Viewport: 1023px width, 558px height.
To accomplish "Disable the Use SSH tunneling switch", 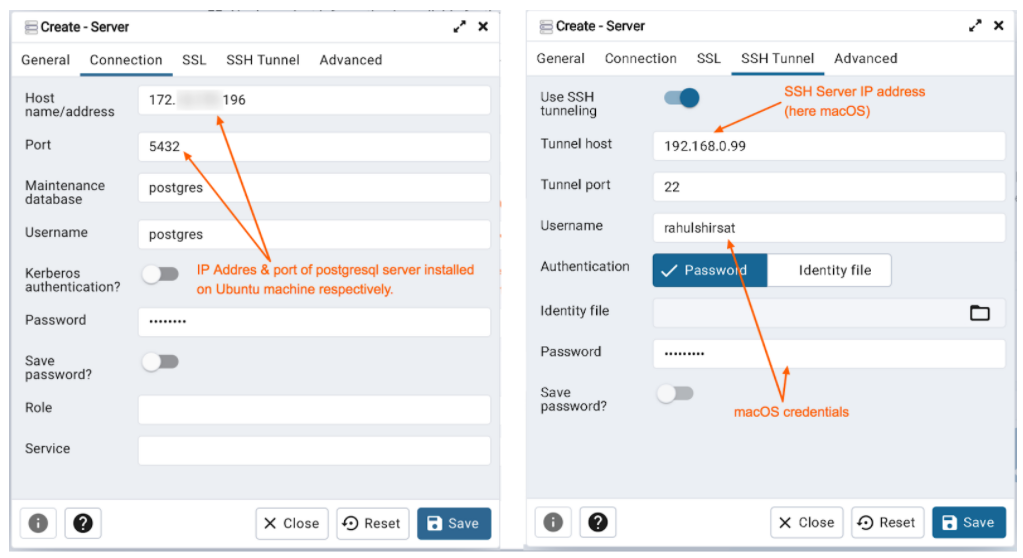I will 681,98.
